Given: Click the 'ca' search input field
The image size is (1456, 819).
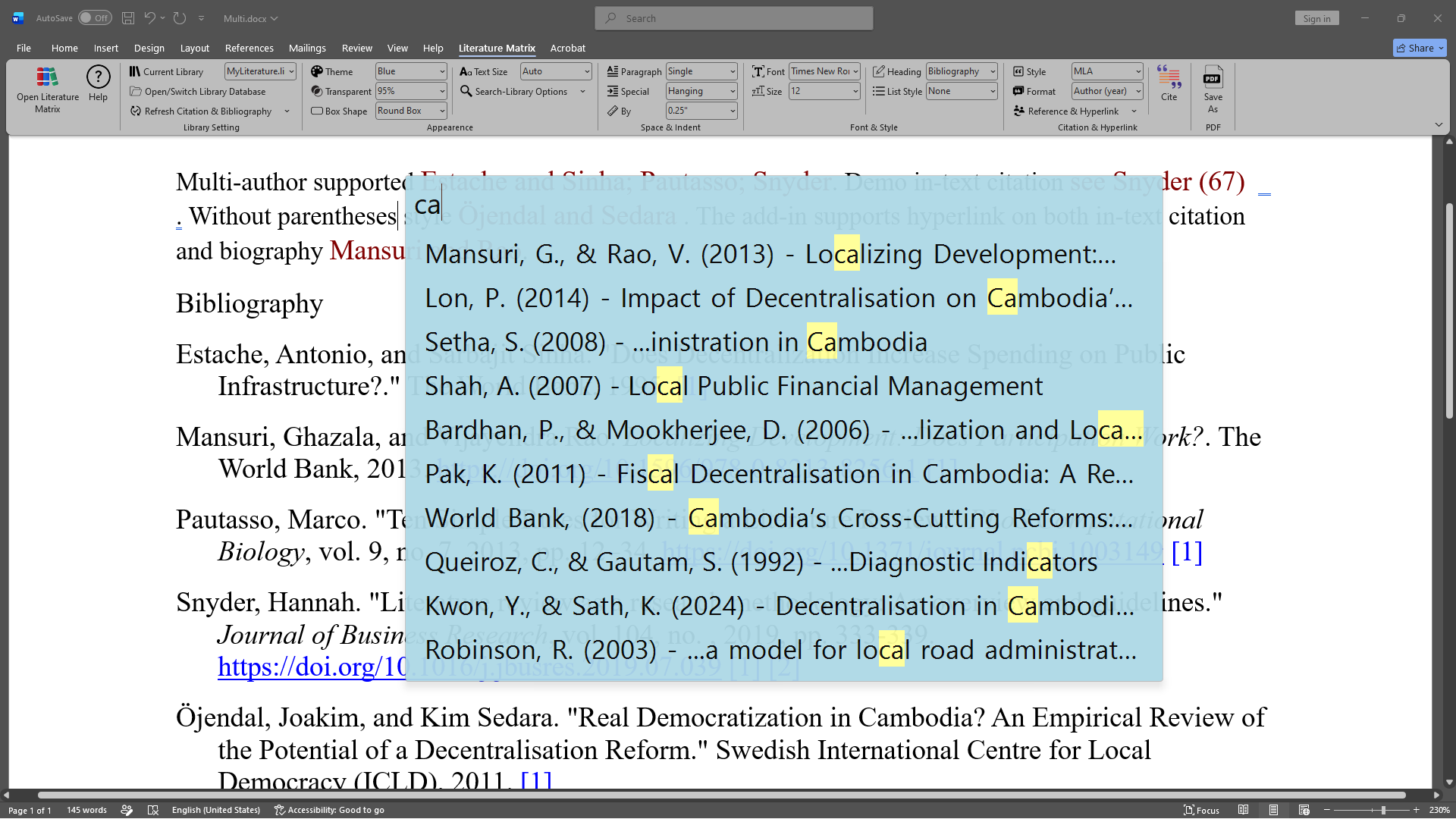Looking at the screenshot, I should (x=784, y=205).
